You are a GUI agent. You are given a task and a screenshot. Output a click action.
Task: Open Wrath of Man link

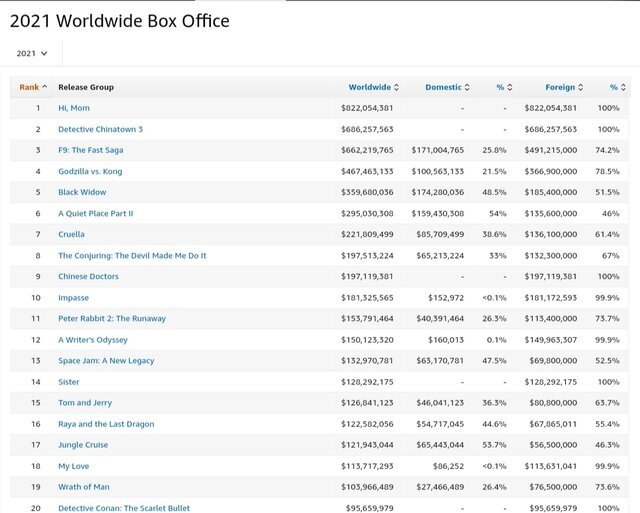(84, 487)
